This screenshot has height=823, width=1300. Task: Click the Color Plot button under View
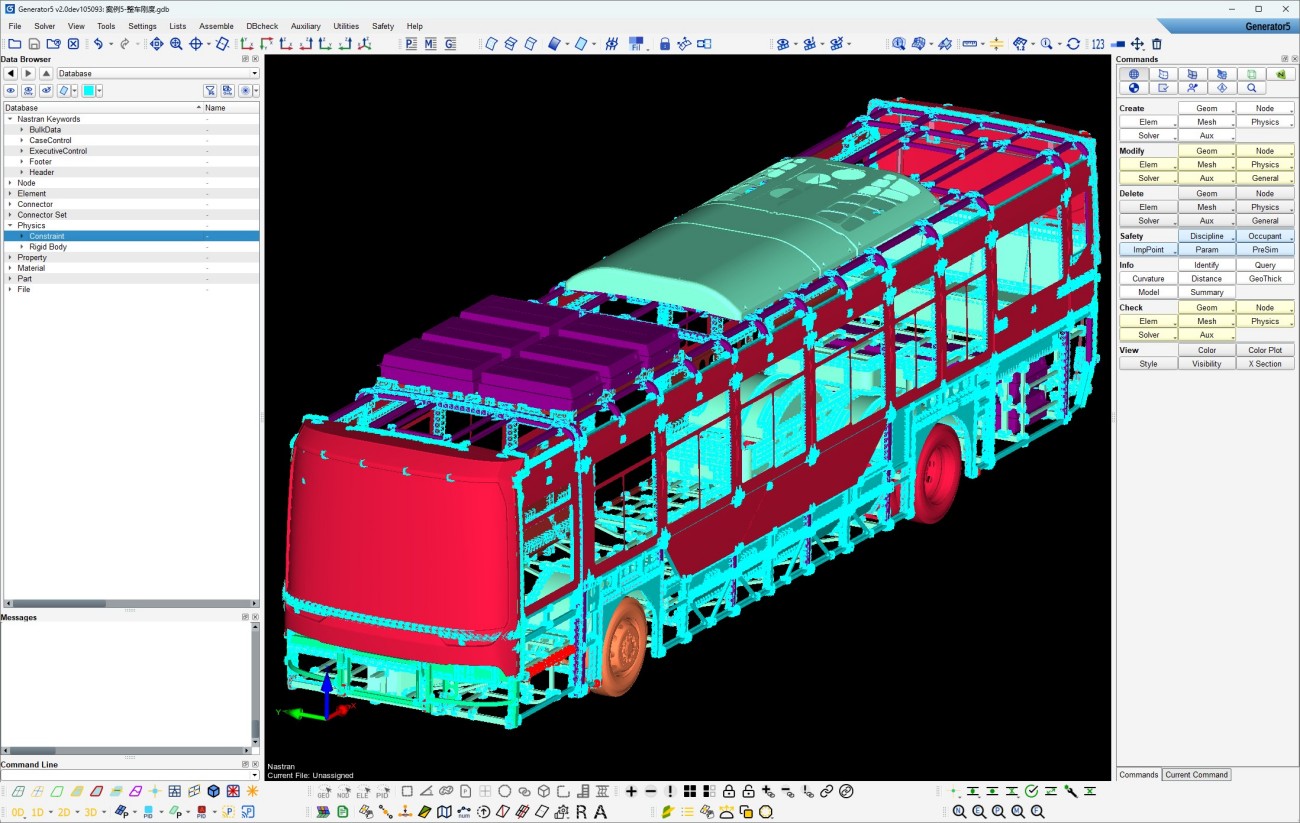point(1264,350)
